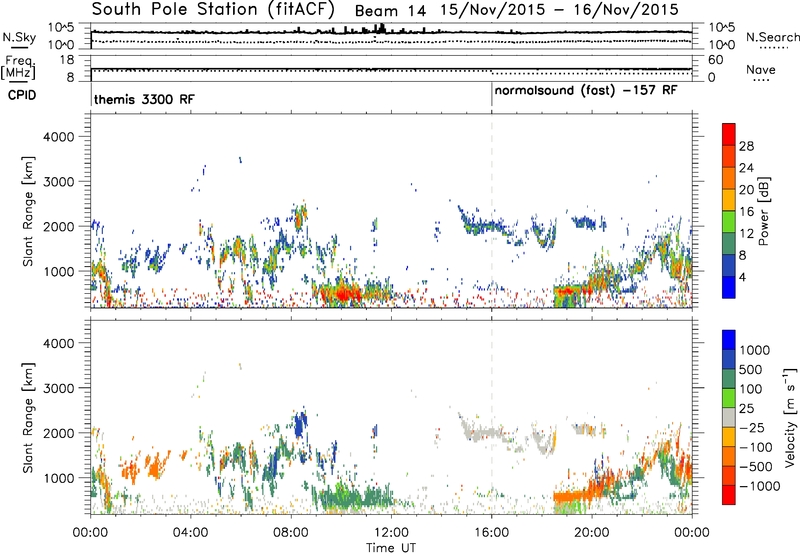Click the CPID change line before 'normalsound'

(492, 94)
